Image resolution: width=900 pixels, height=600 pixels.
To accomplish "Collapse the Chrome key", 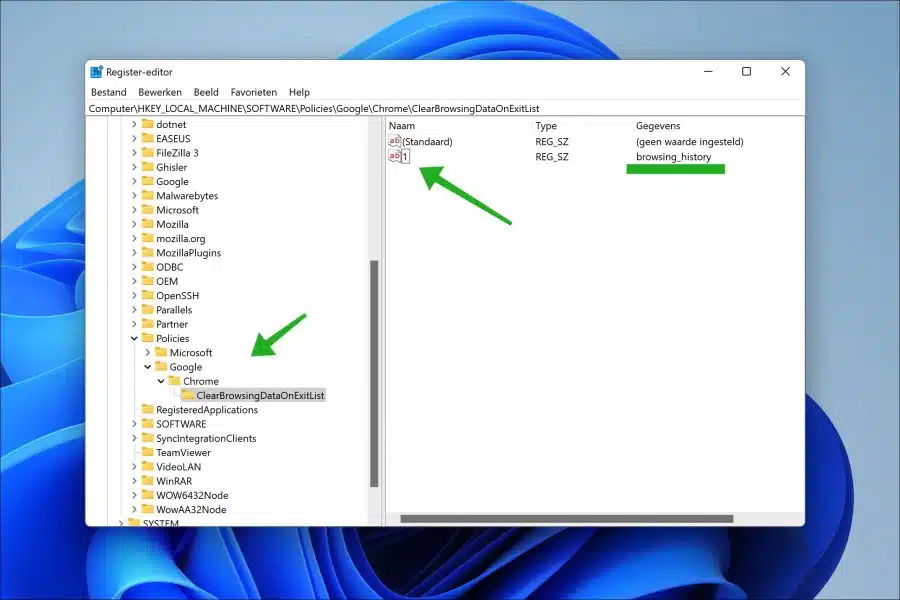I will tap(161, 381).
